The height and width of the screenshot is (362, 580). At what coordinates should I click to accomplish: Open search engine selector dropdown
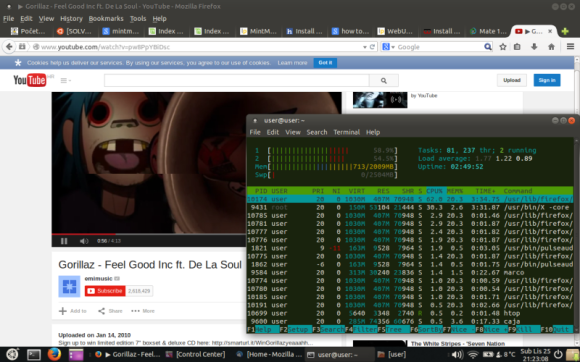388,47
